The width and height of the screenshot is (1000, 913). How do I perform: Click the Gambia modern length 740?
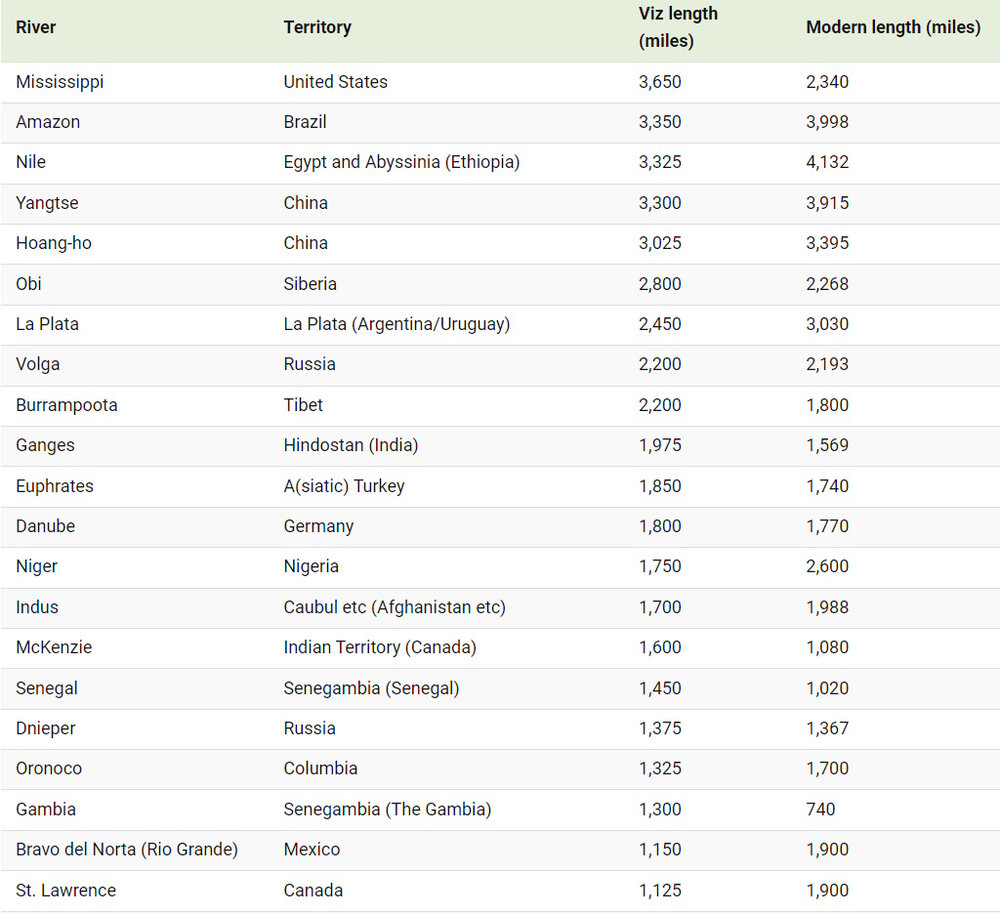(820, 809)
